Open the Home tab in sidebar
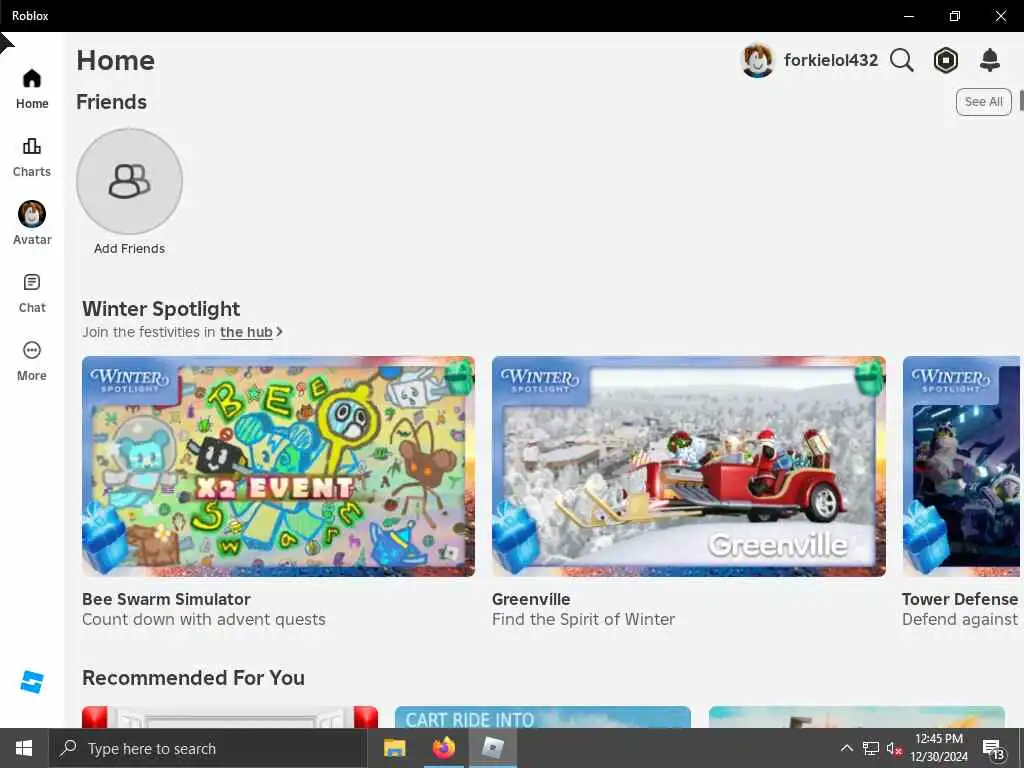The width and height of the screenshot is (1024, 768). [x=31, y=89]
